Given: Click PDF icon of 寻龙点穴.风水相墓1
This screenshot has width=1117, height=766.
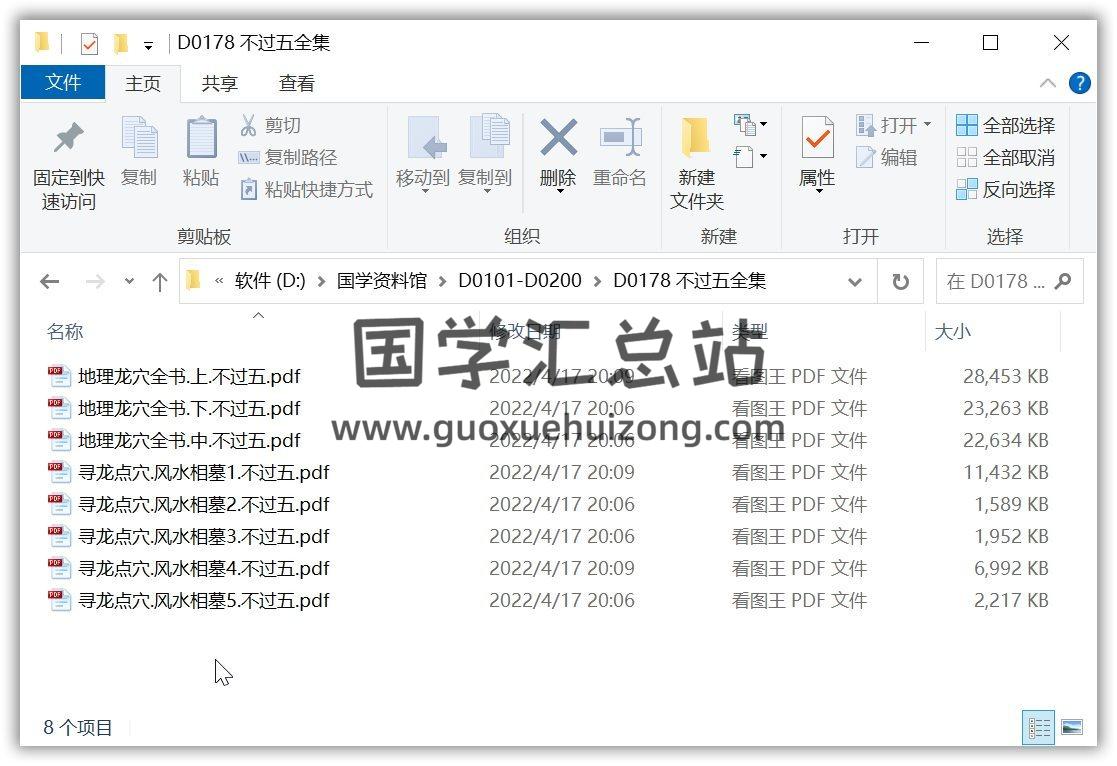Looking at the screenshot, I should pyautogui.click(x=59, y=472).
